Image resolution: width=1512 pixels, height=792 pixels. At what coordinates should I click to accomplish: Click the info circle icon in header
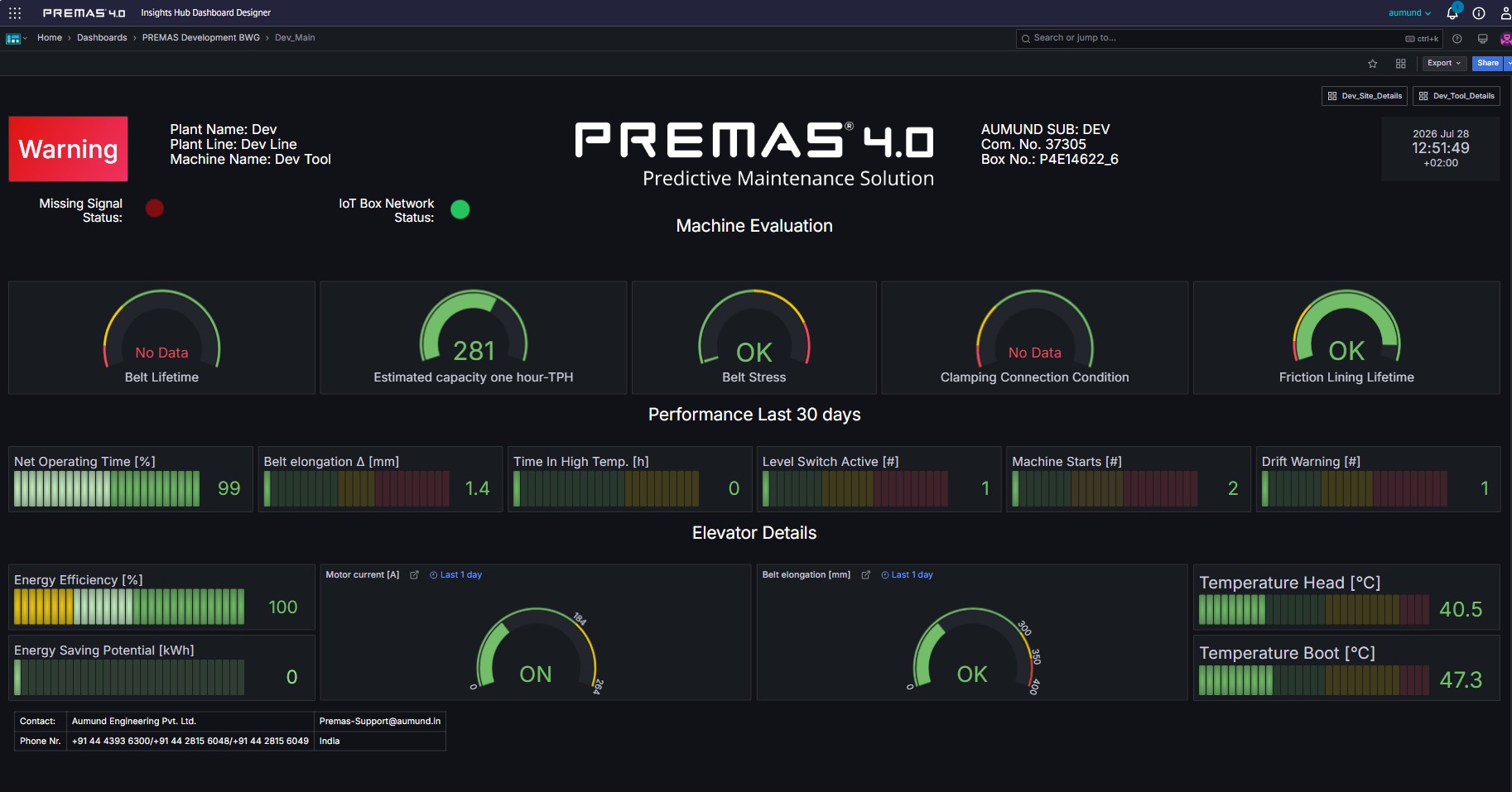click(1479, 12)
